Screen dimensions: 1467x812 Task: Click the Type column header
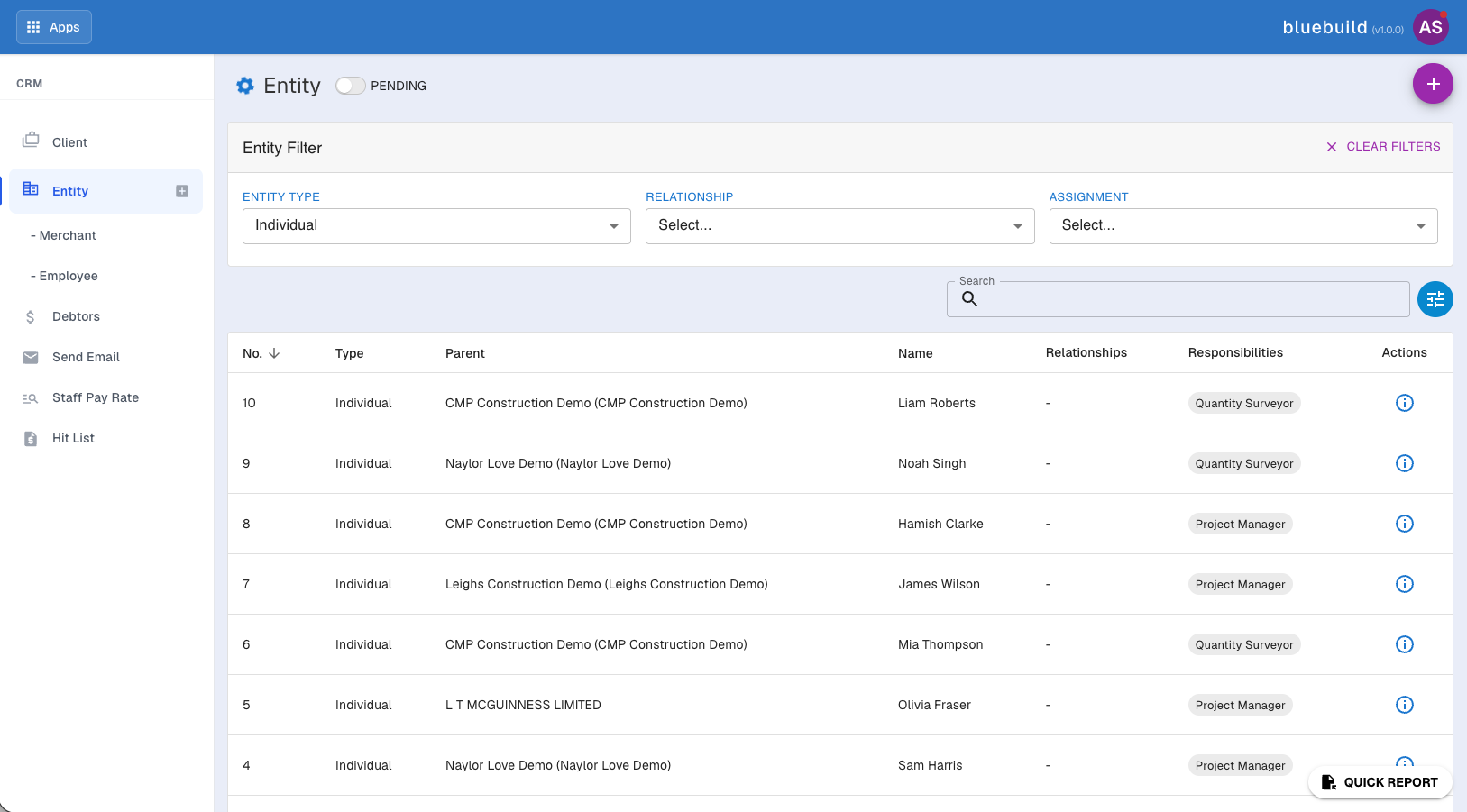click(x=350, y=353)
